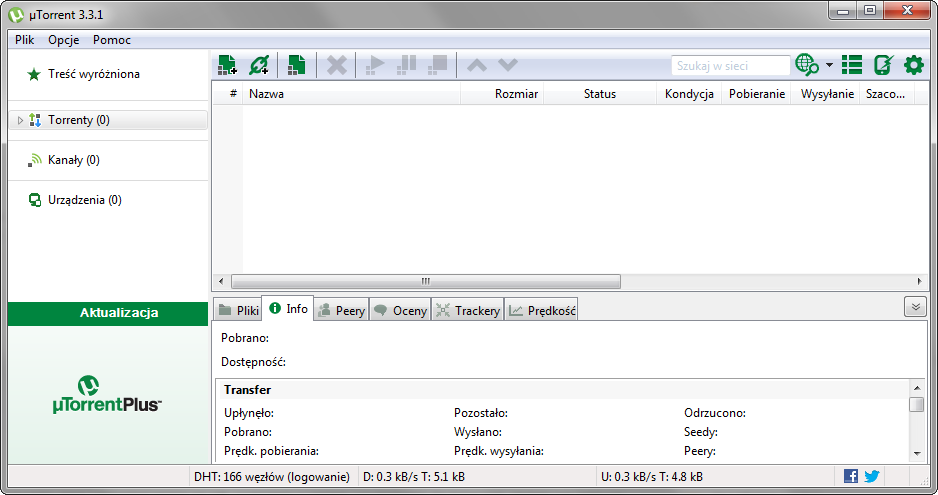
Task: Click the web search globe icon
Action: (x=806, y=65)
